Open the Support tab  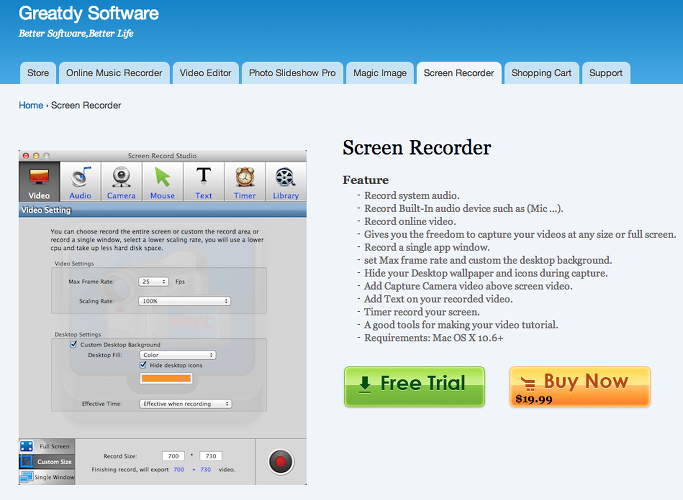(x=606, y=73)
